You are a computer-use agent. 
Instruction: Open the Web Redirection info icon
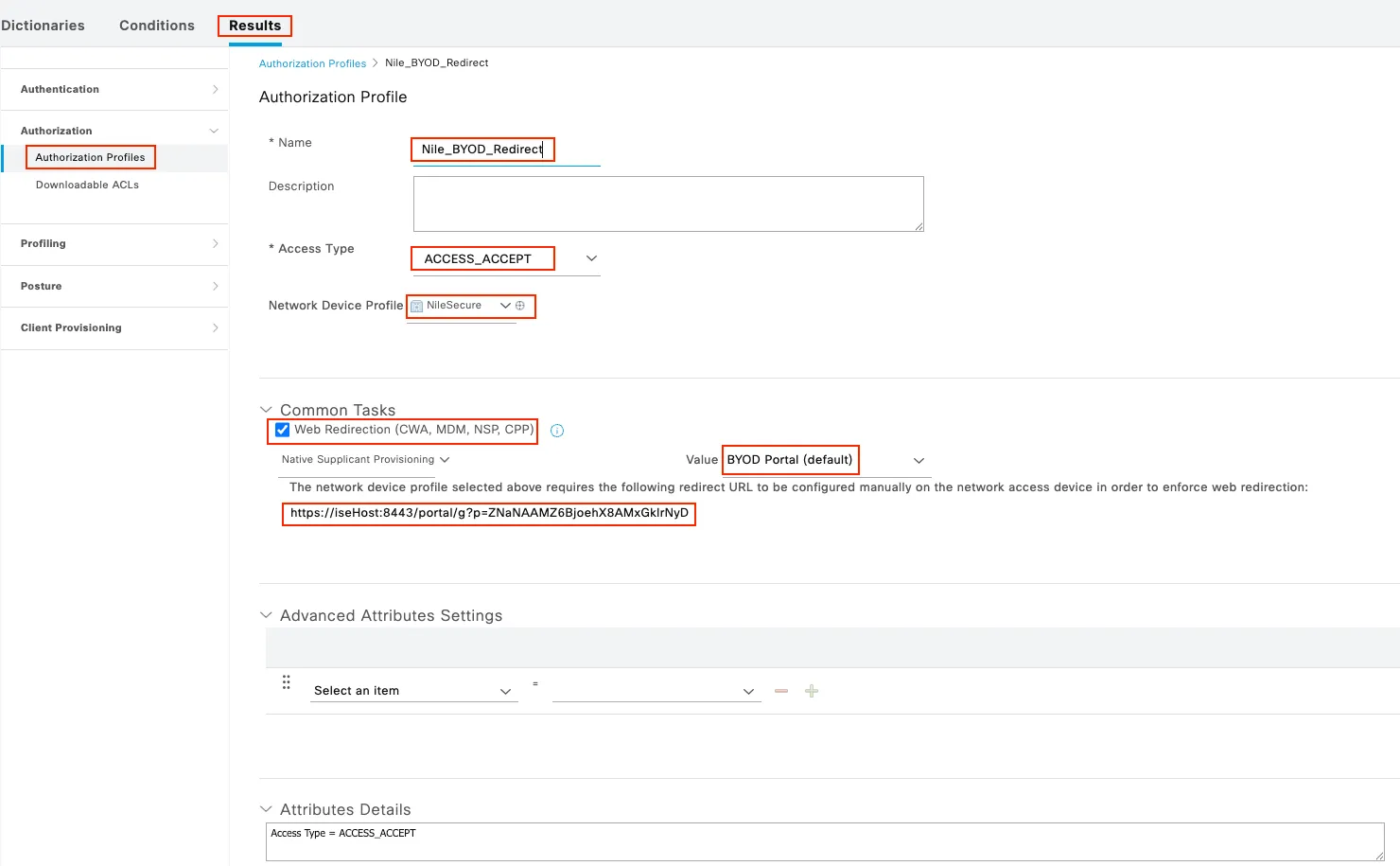point(557,431)
